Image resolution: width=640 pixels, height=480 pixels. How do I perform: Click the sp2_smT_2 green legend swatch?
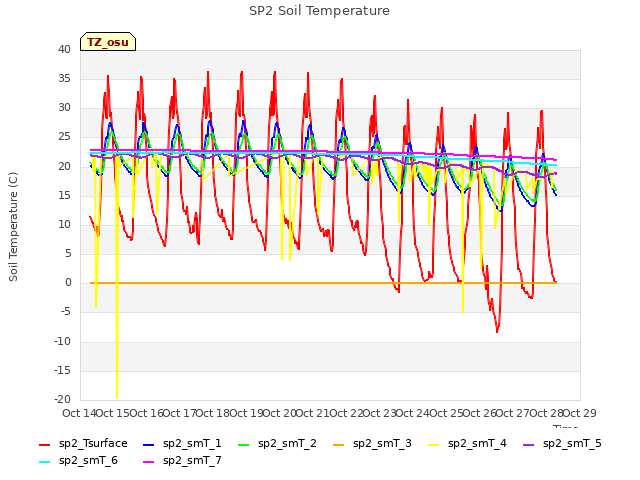(244, 444)
